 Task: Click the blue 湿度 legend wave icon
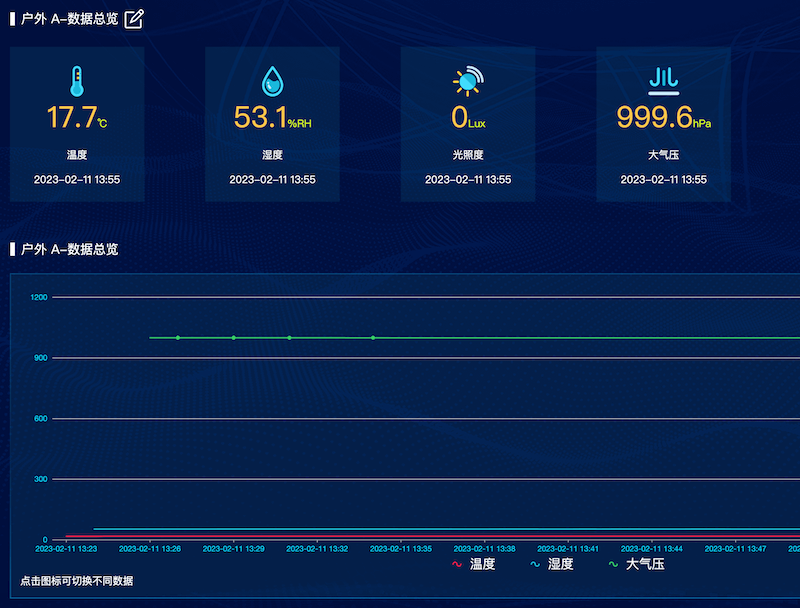[x=535, y=565]
